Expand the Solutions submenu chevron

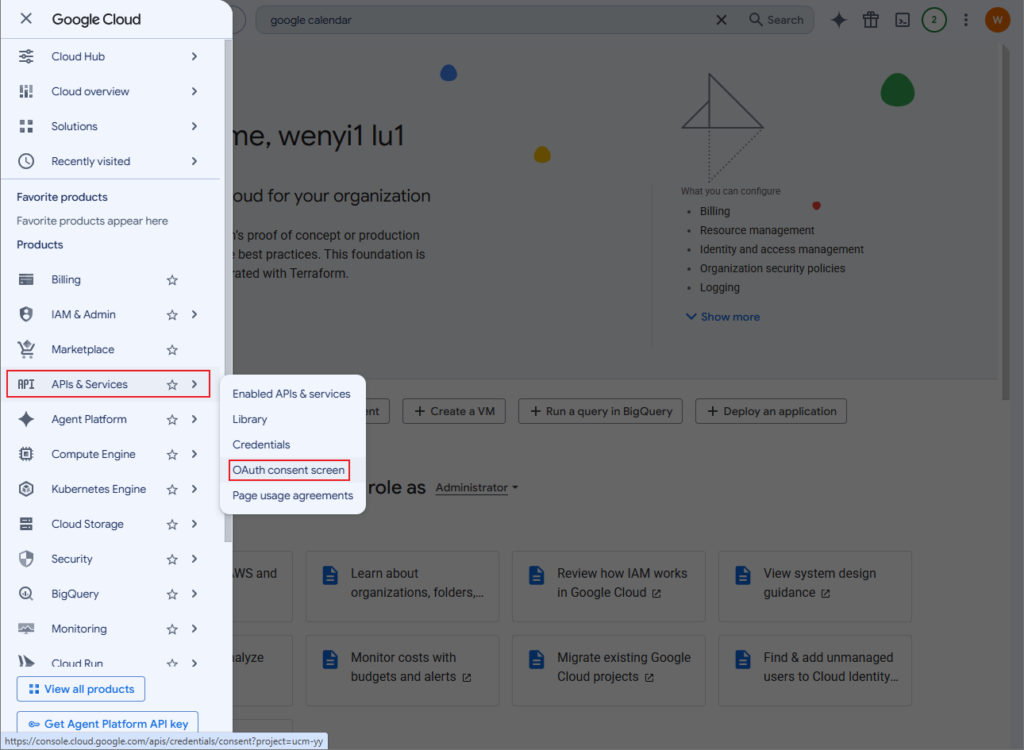(194, 126)
